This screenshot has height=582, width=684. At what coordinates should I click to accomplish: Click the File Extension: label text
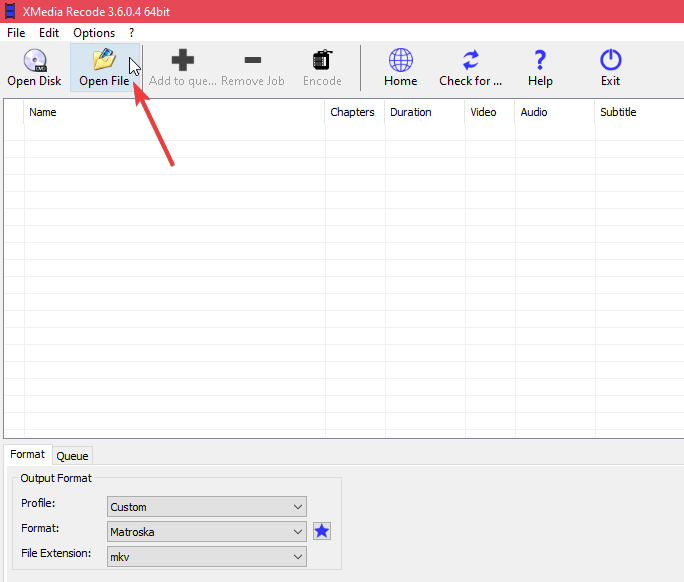click(x=56, y=553)
